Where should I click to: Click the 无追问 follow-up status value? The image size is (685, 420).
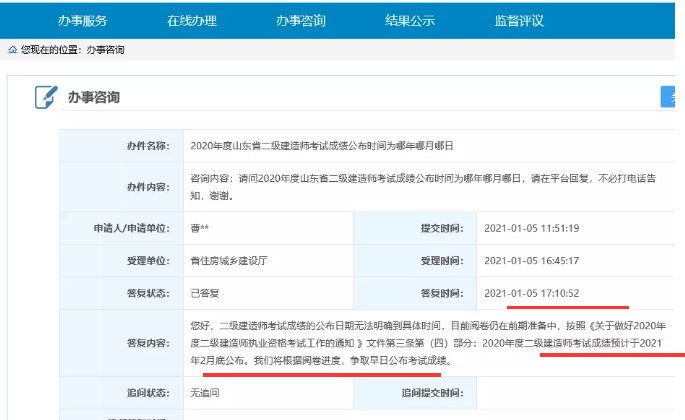[208, 394]
